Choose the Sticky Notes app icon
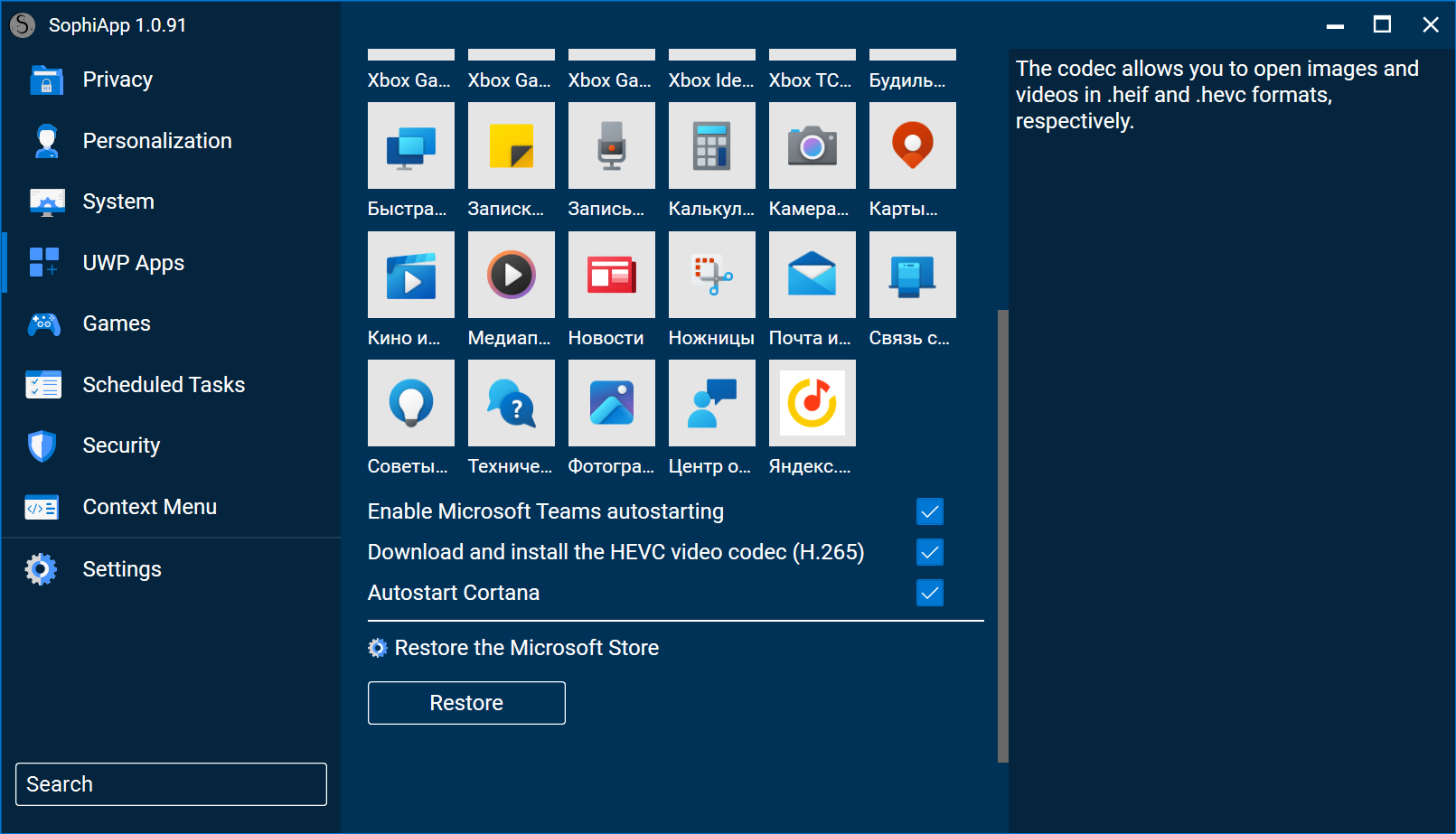Image resolution: width=1456 pixels, height=834 pixels. tap(511, 146)
